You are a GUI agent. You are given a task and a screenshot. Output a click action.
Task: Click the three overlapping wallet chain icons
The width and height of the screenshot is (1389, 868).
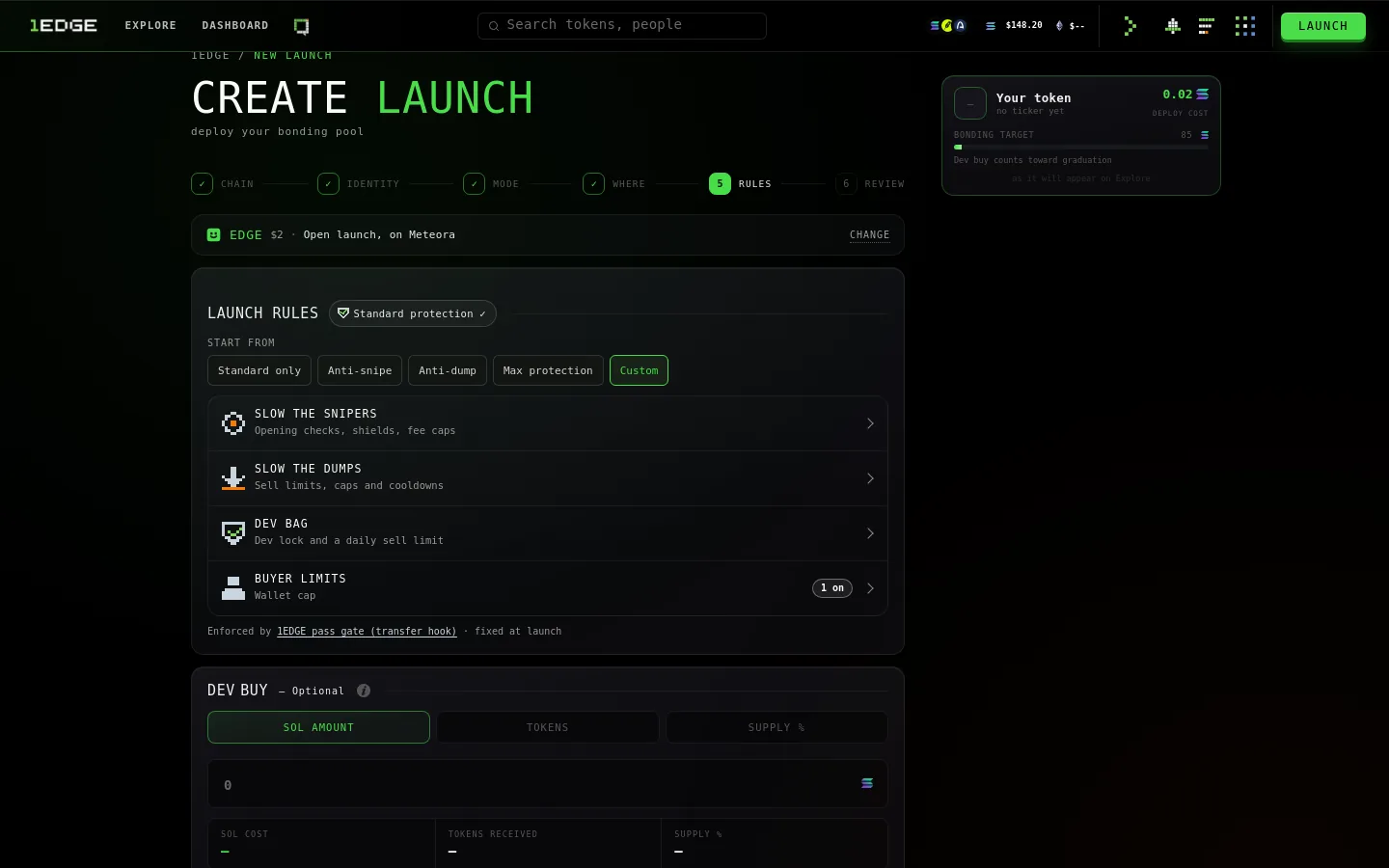click(947, 26)
